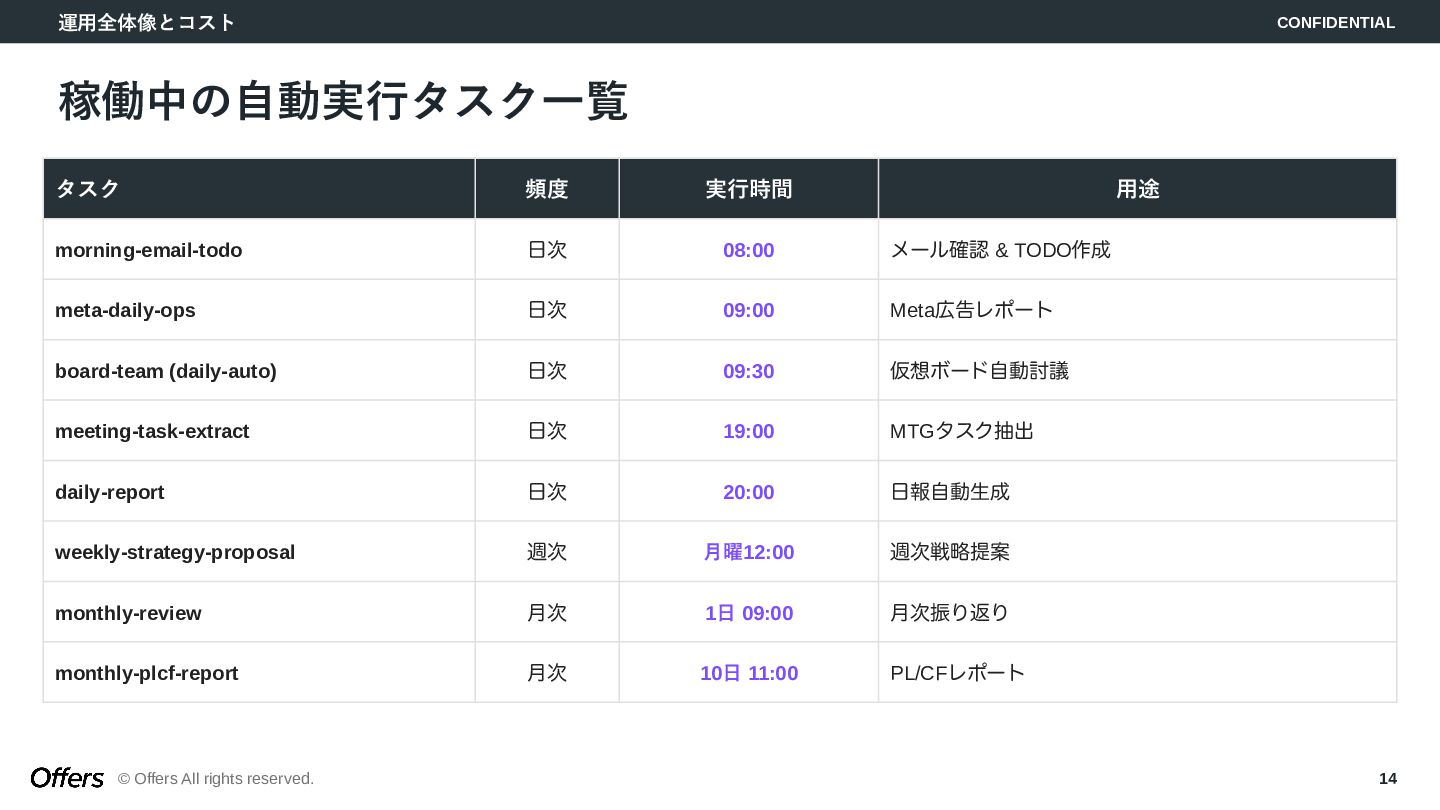Select the board-team (daily-auto) row label
Viewport: 1440px width, 810px height.
coord(166,371)
